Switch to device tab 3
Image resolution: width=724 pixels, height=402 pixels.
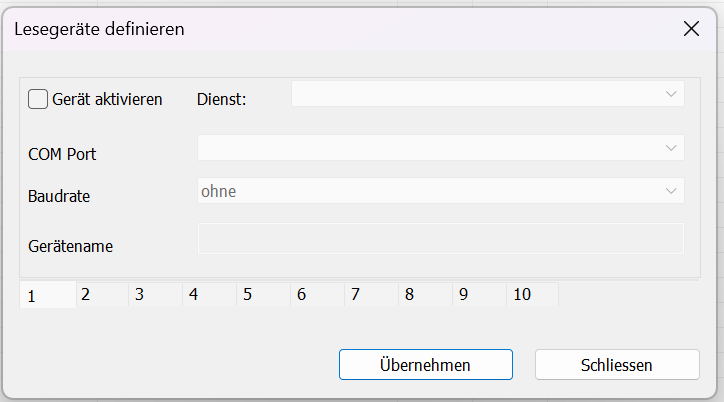point(156,294)
